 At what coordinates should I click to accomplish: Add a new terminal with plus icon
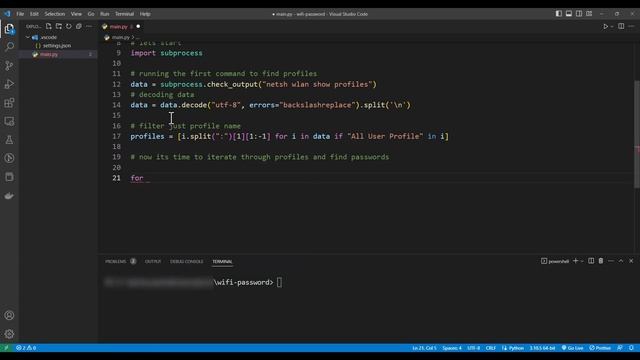tap(576, 261)
